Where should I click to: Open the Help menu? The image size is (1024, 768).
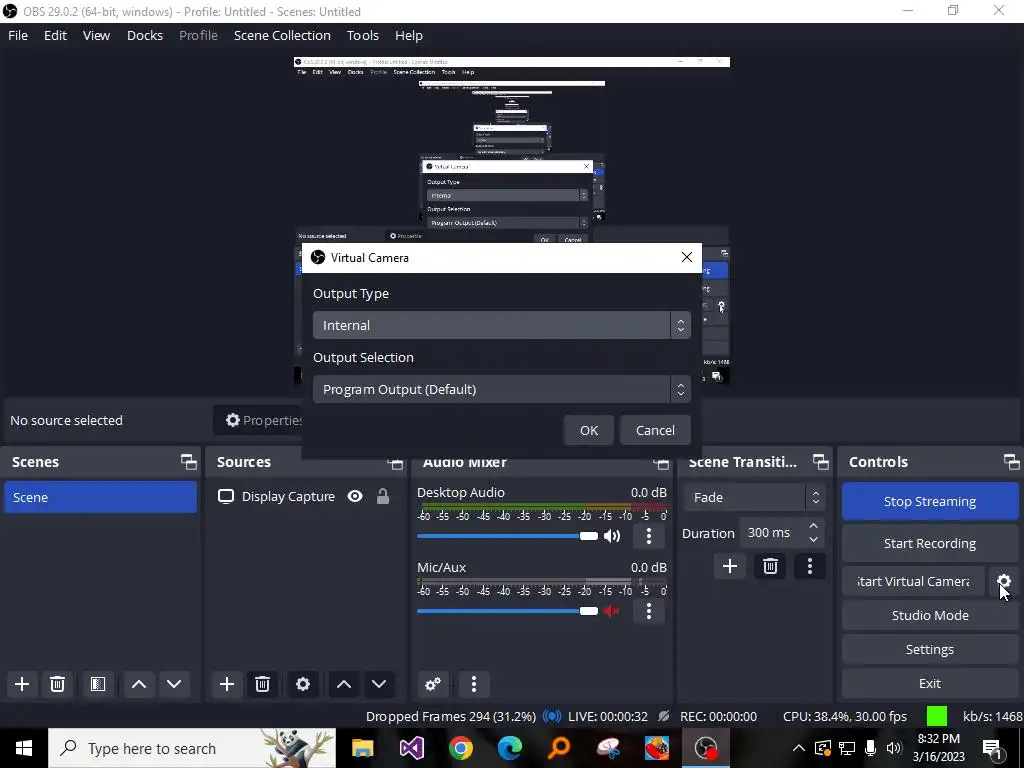click(x=409, y=35)
